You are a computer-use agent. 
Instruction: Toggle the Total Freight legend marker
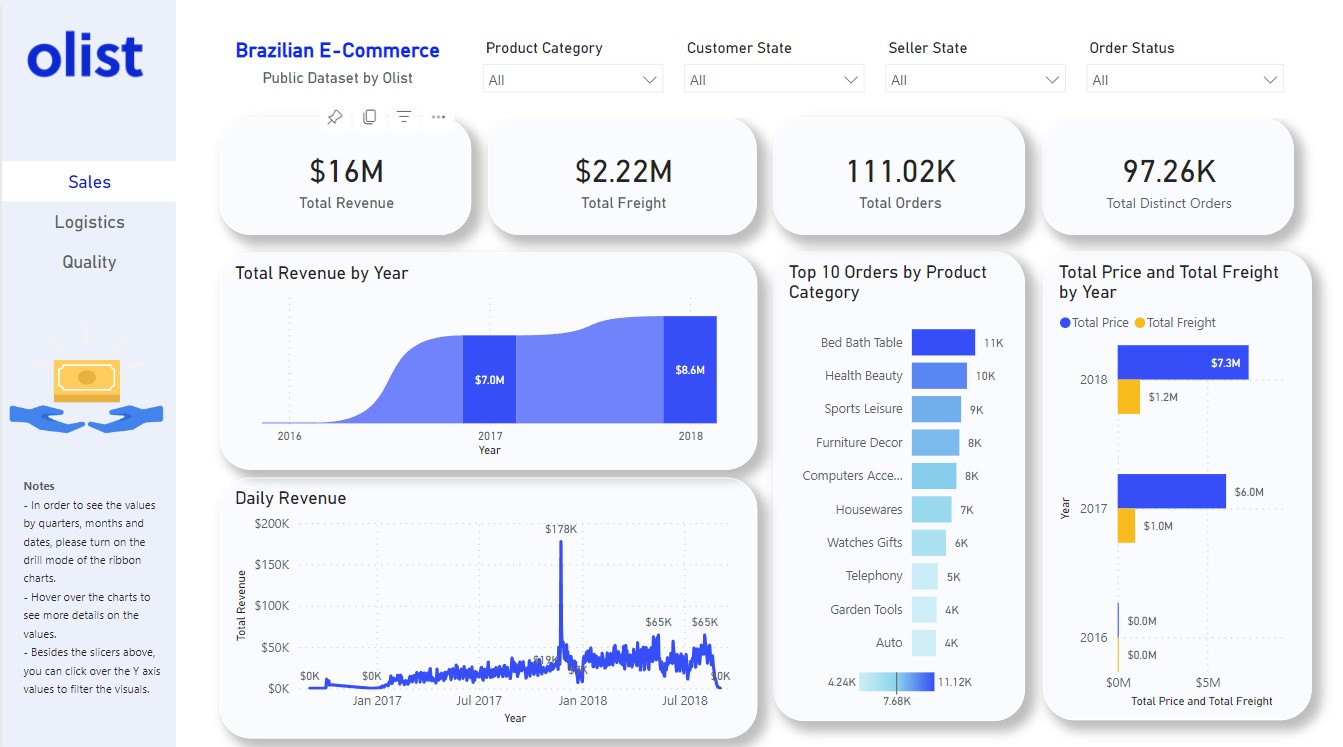click(x=1140, y=323)
